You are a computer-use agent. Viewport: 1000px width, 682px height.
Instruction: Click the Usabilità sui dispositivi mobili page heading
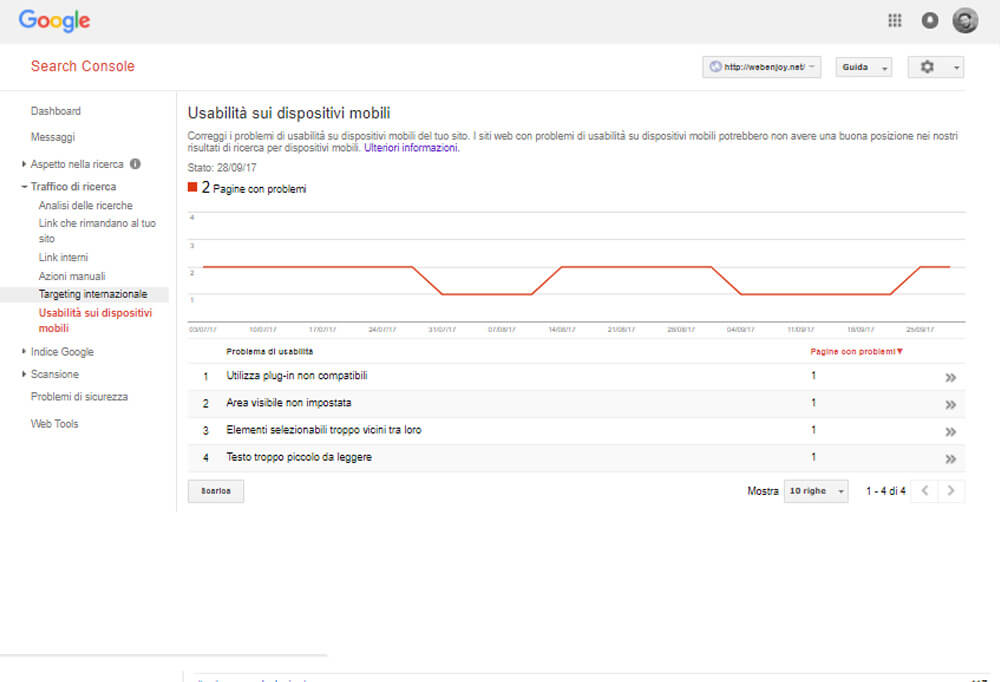pos(289,113)
